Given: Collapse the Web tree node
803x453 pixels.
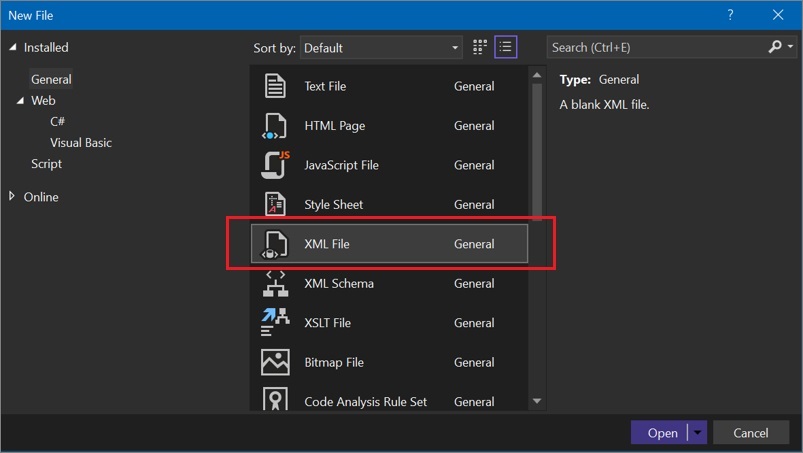Looking at the screenshot, I should tap(20, 100).
